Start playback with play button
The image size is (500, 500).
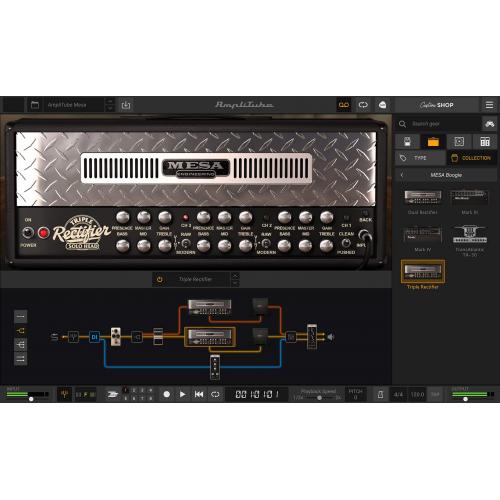coord(183,394)
